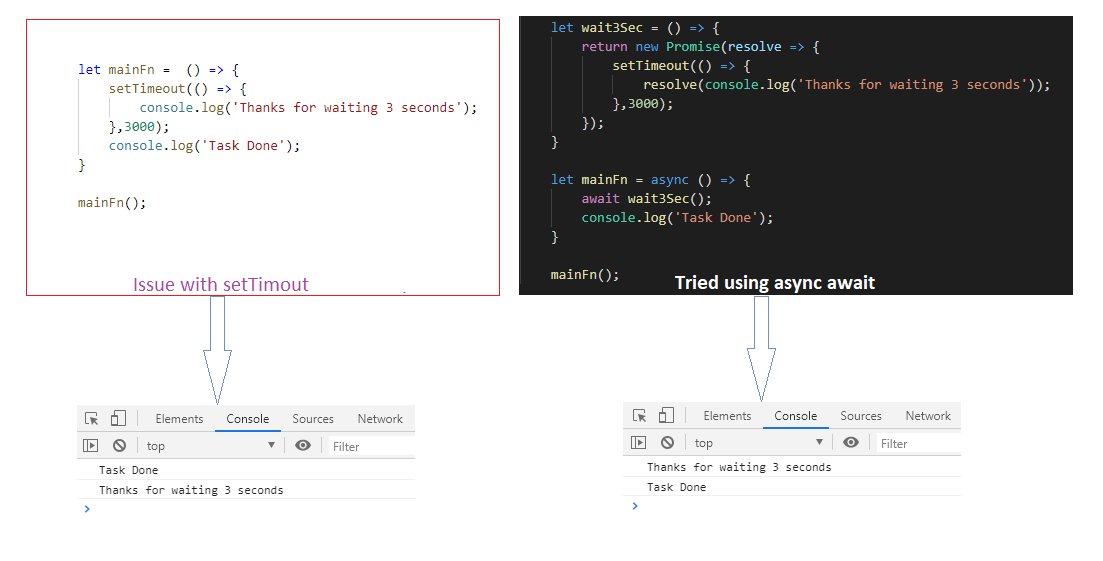This screenshot has width=1103, height=561.
Task: Click 'setTimeout(() => {' line in light code
Action: coord(177,89)
